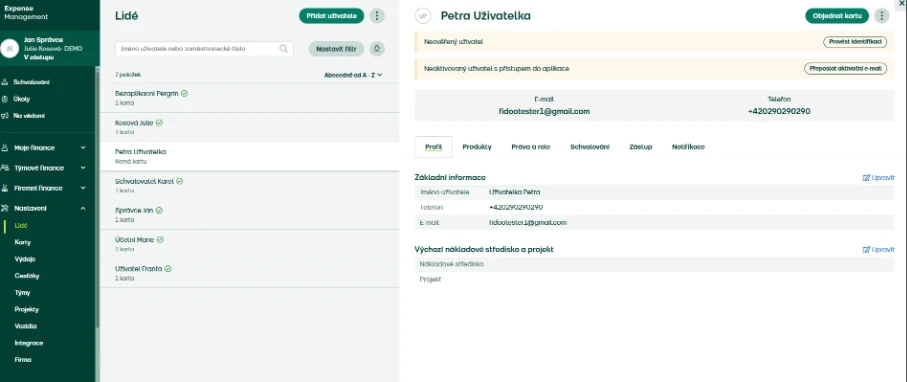Screen dimensions: 907x382
Task: Select Účetní Marie in the people list
Action: point(249,244)
